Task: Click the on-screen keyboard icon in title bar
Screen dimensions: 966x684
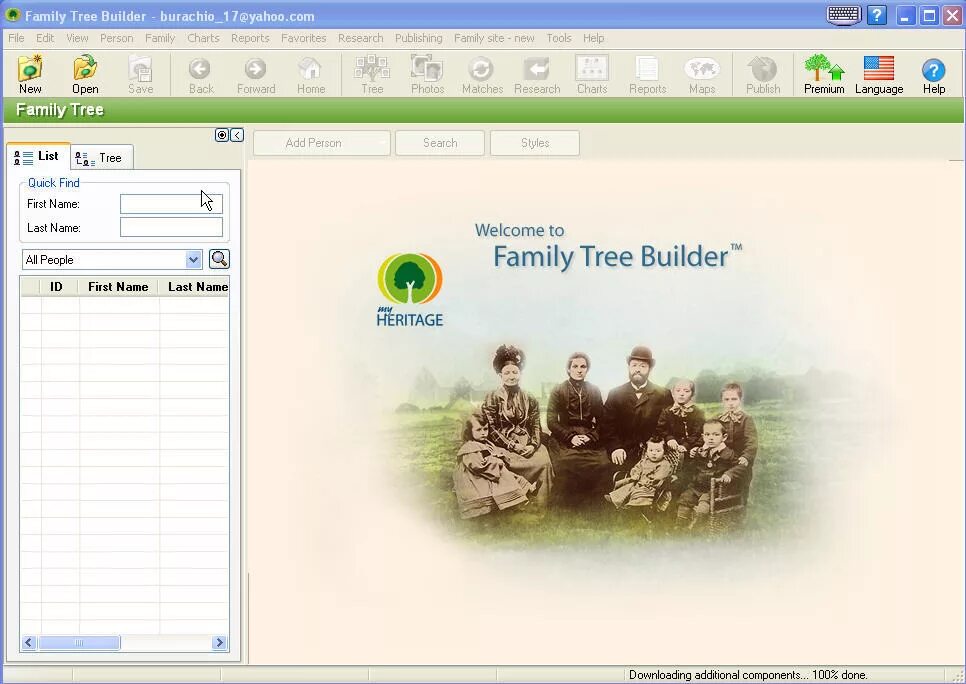Action: pyautogui.click(x=843, y=15)
